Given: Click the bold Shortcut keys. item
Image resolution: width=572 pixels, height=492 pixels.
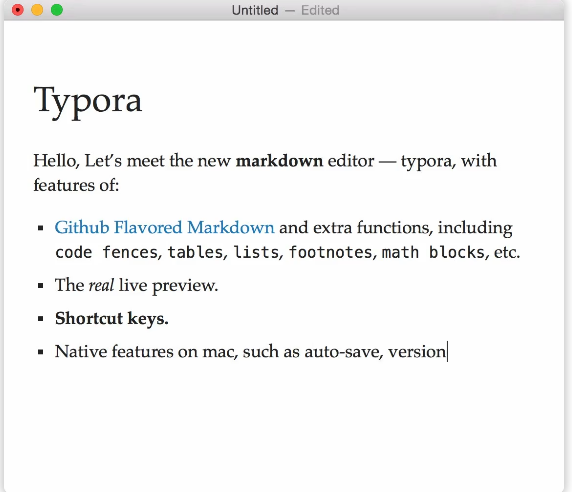Looking at the screenshot, I should pos(112,319).
